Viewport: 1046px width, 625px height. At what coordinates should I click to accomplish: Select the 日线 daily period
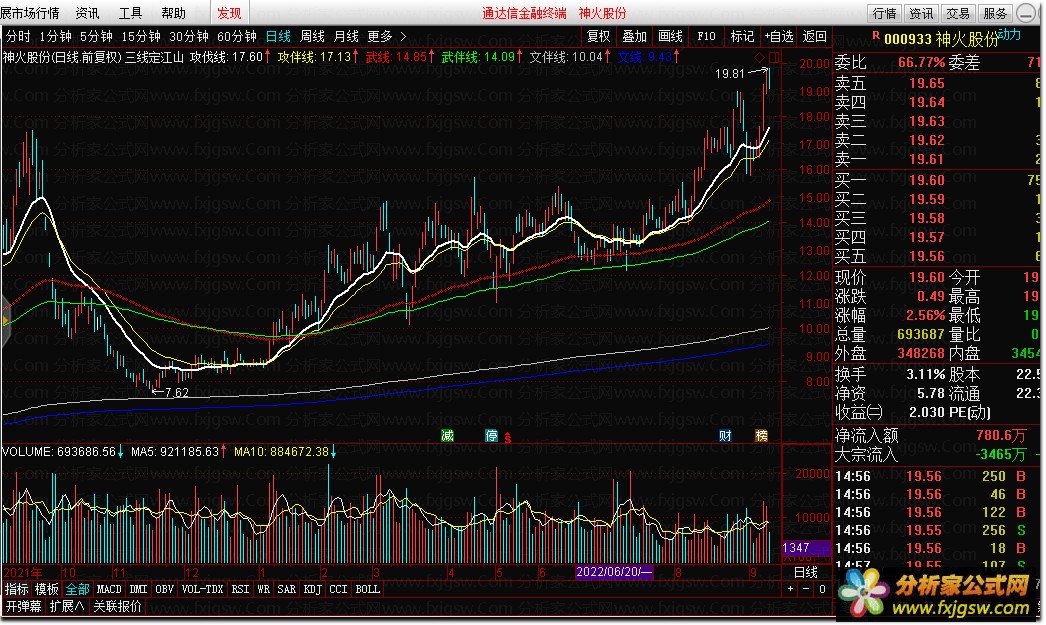point(278,36)
